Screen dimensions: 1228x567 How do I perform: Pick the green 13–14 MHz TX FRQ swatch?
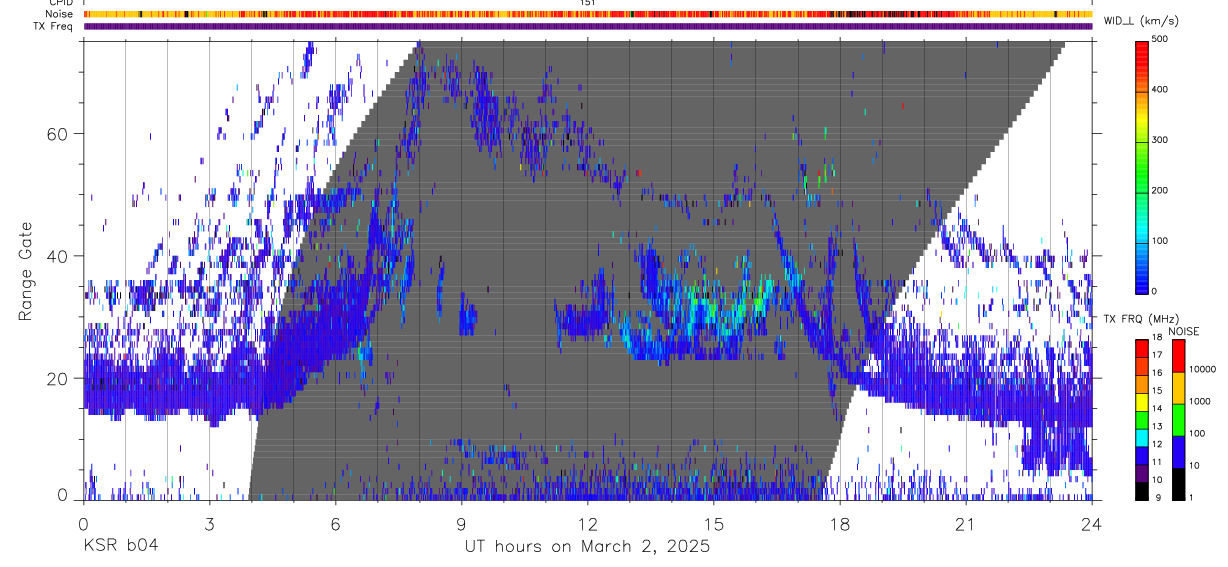tap(1142, 419)
